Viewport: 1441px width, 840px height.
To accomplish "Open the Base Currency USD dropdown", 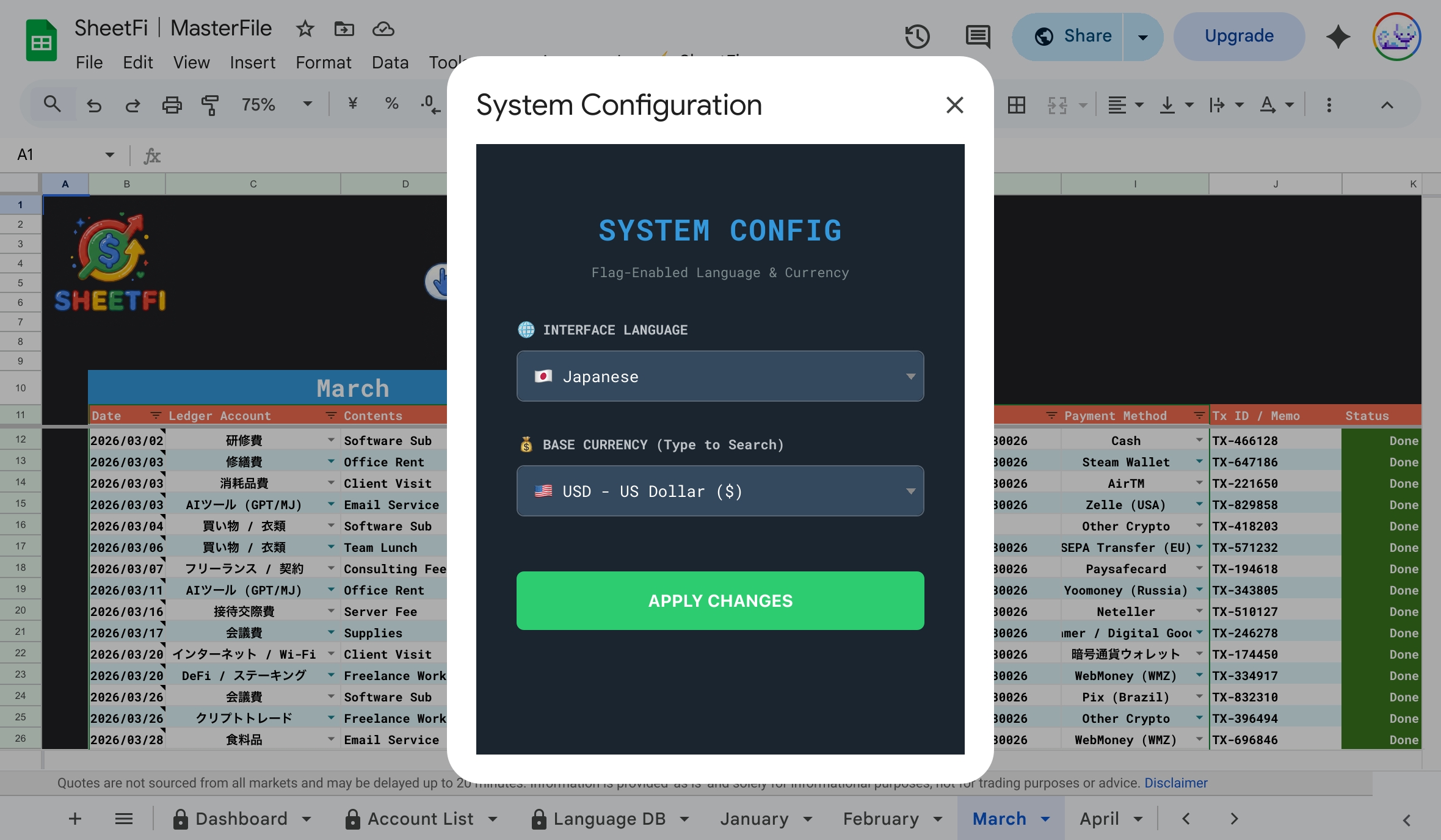I will 720,491.
